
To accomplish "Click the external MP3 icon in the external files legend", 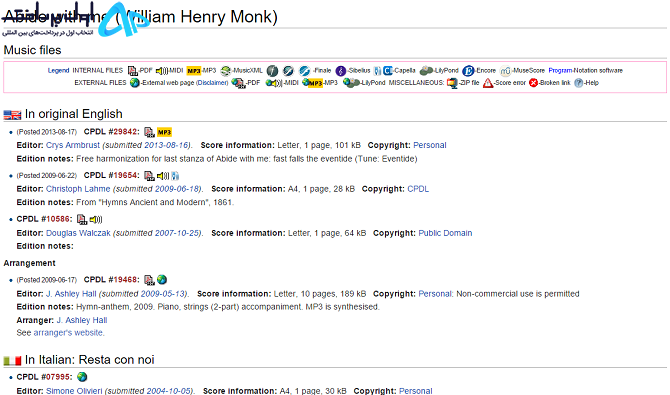I will tap(312, 83).
